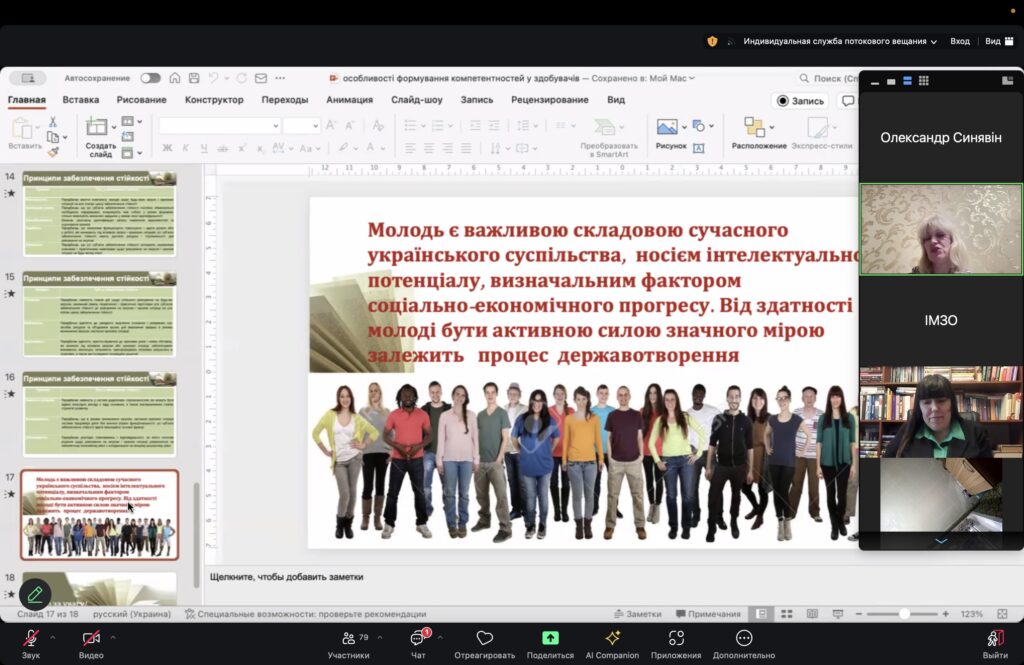Switch to slide sorter view in status bar
This screenshot has width=1024, height=665.
pos(787,614)
